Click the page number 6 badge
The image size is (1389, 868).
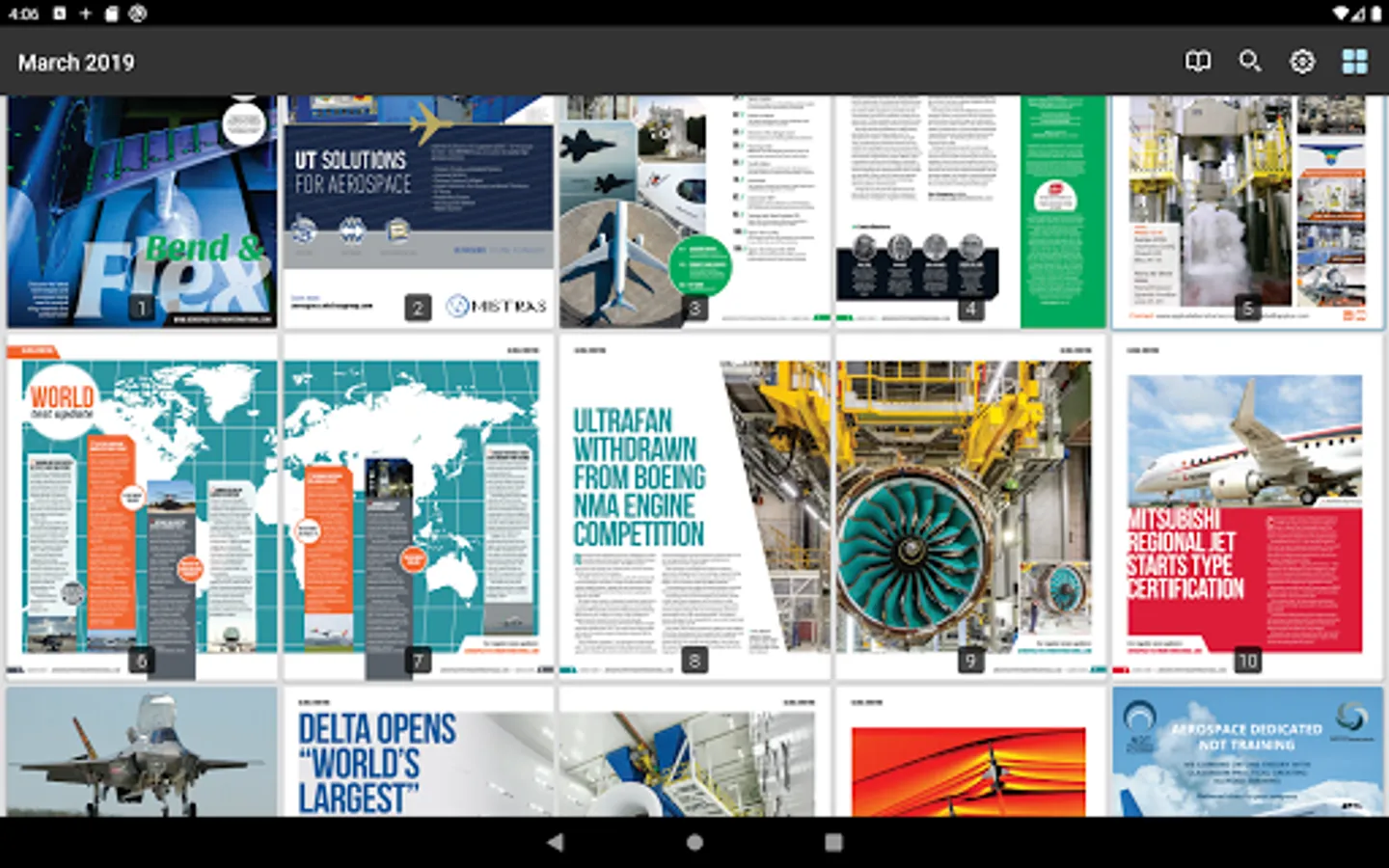coord(142,661)
